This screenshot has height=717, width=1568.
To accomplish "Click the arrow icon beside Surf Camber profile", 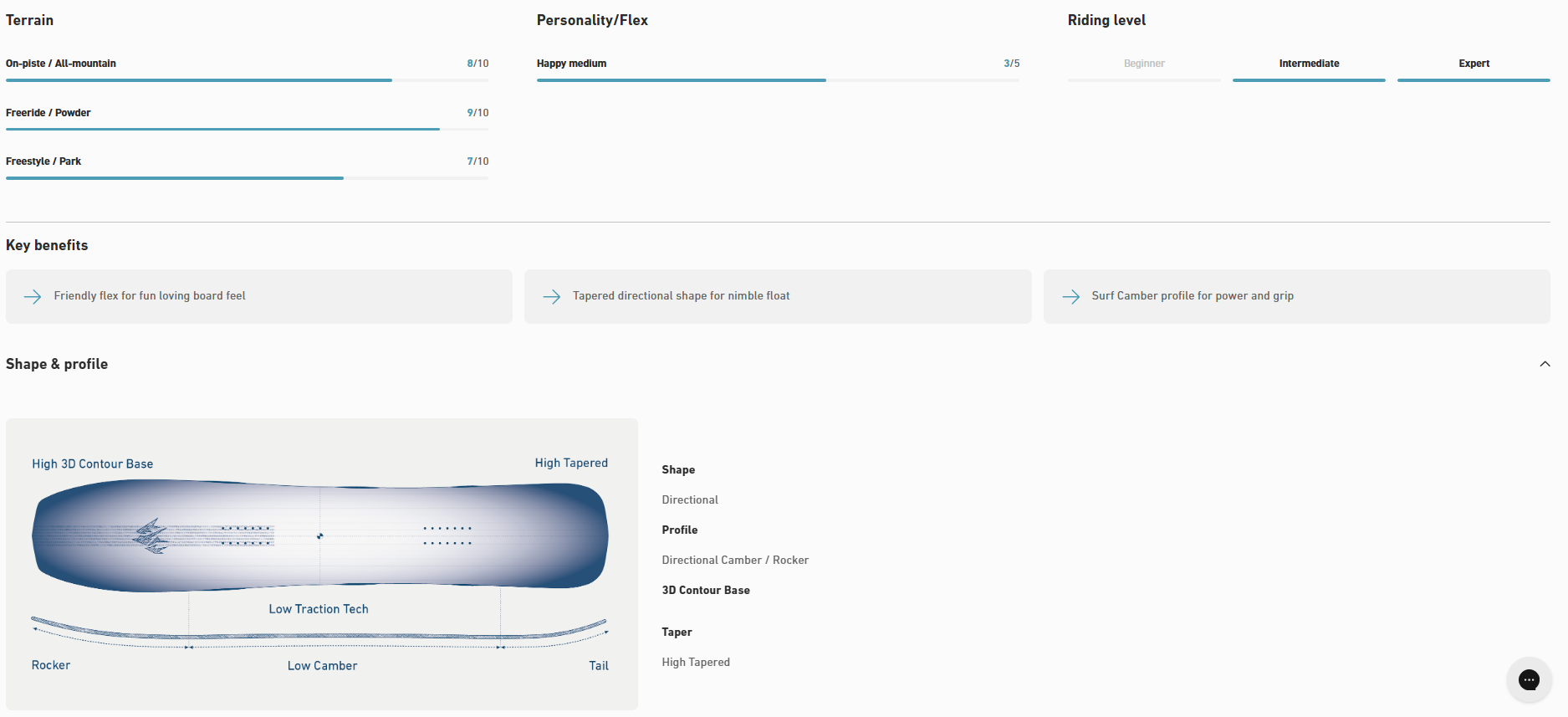I will (1070, 296).
